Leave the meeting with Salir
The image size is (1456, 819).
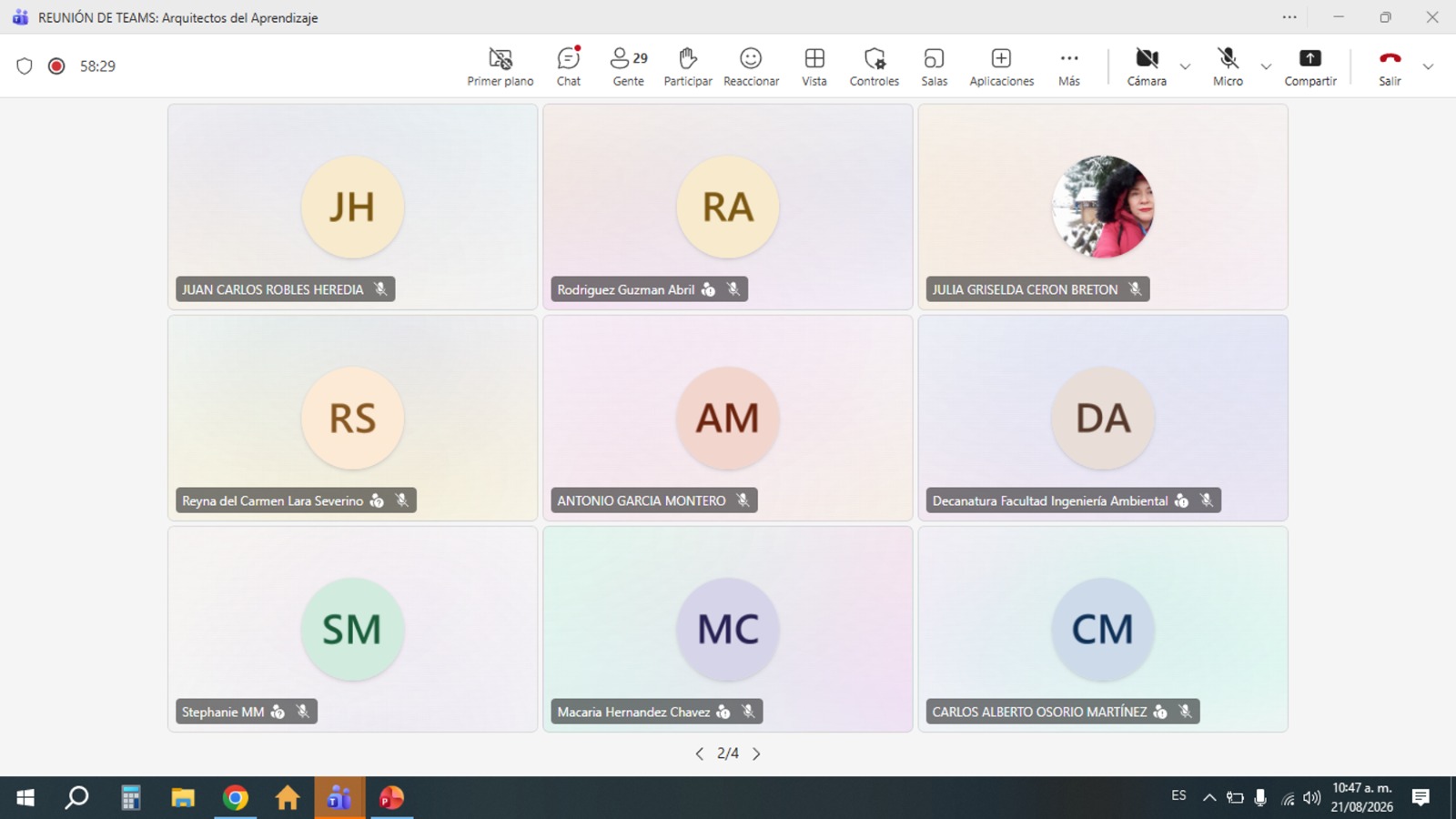(x=1390, y=66)
